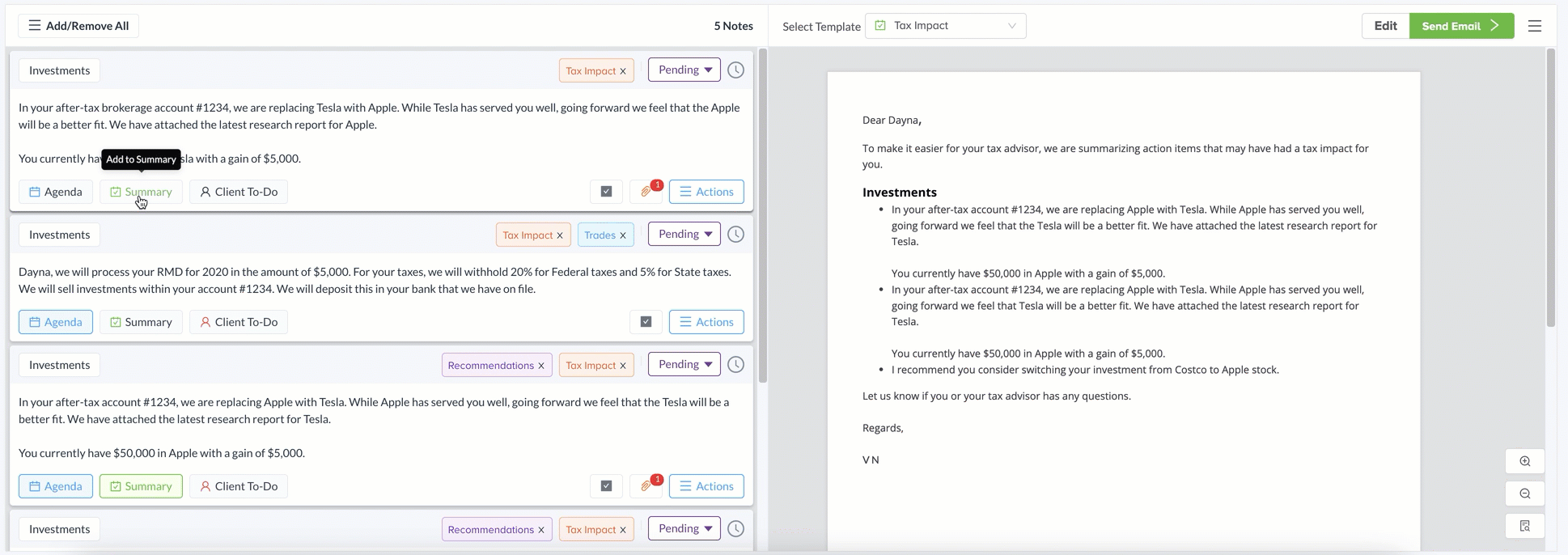Click Add/Remove All button

point(78,26)
